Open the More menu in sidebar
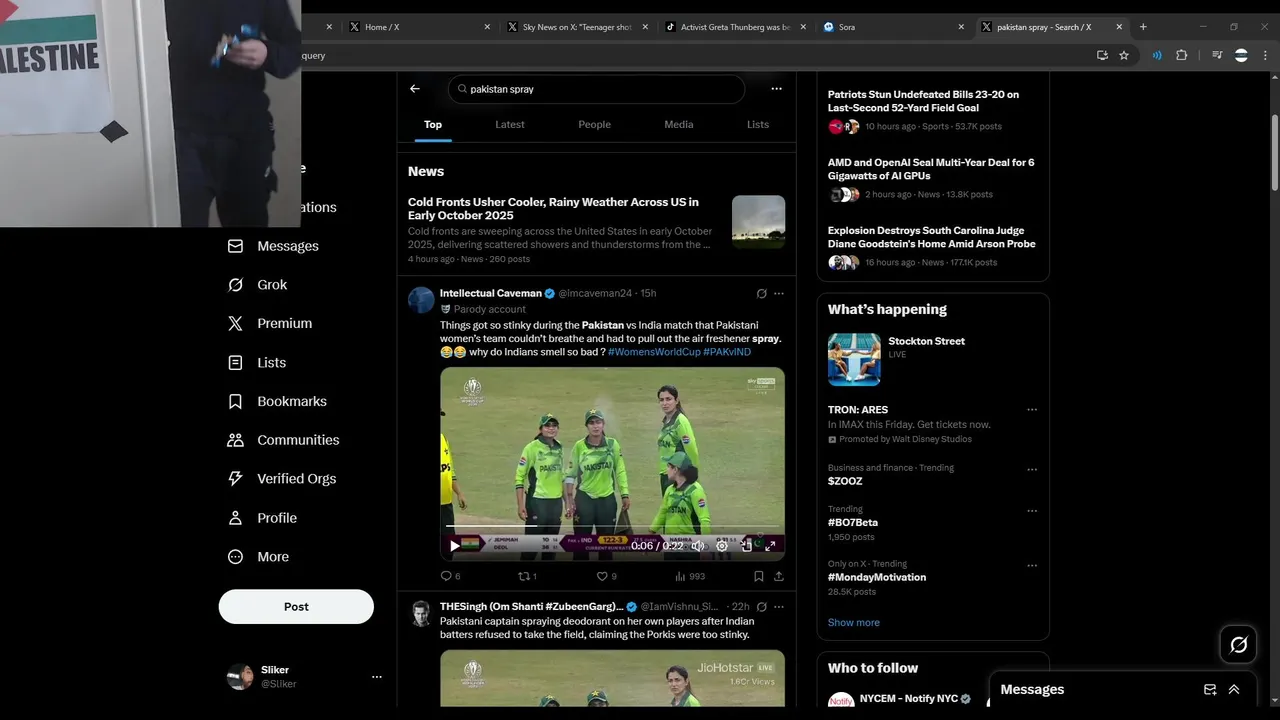The width and height of the screenshot is (1280, 720). click(x=258, y=557)
